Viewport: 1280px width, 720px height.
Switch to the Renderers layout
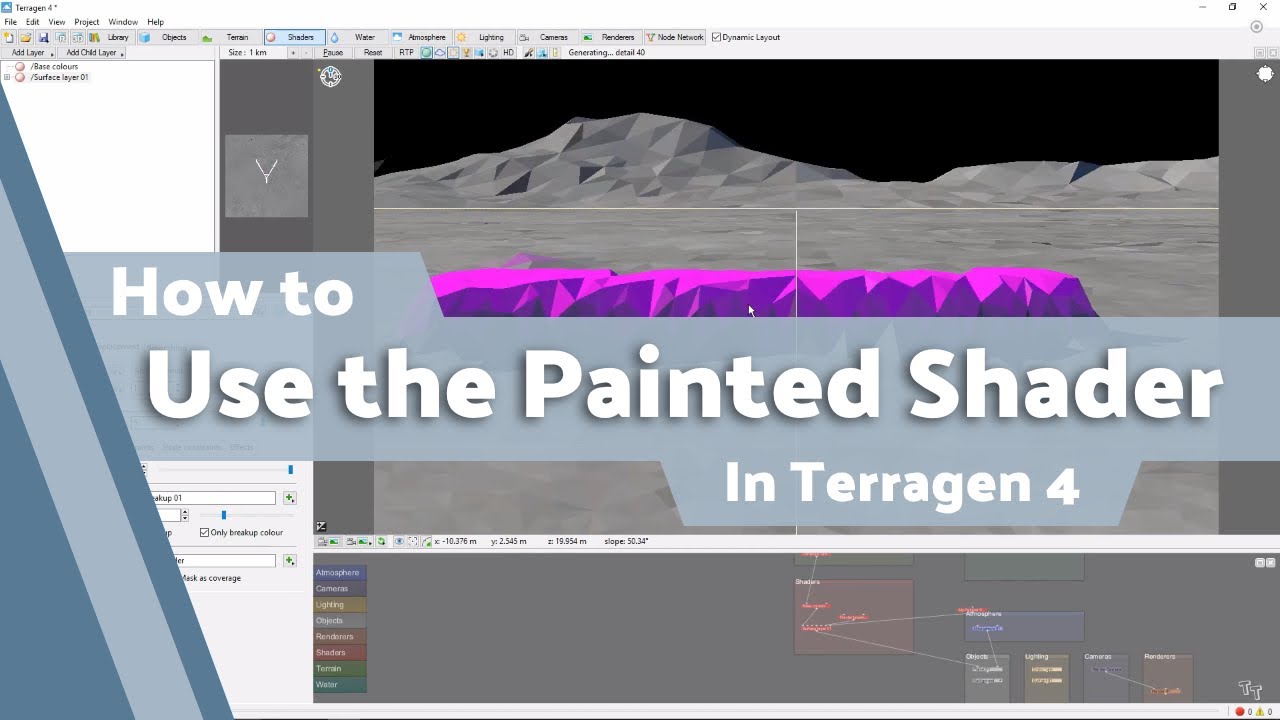[x=610, y=37]
